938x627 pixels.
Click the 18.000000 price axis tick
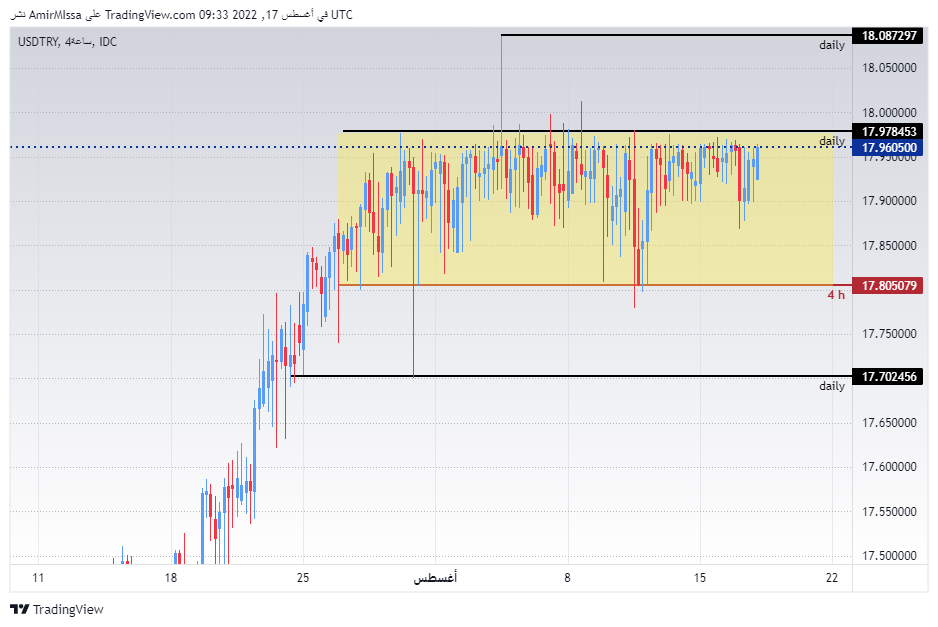pos(889,112)
